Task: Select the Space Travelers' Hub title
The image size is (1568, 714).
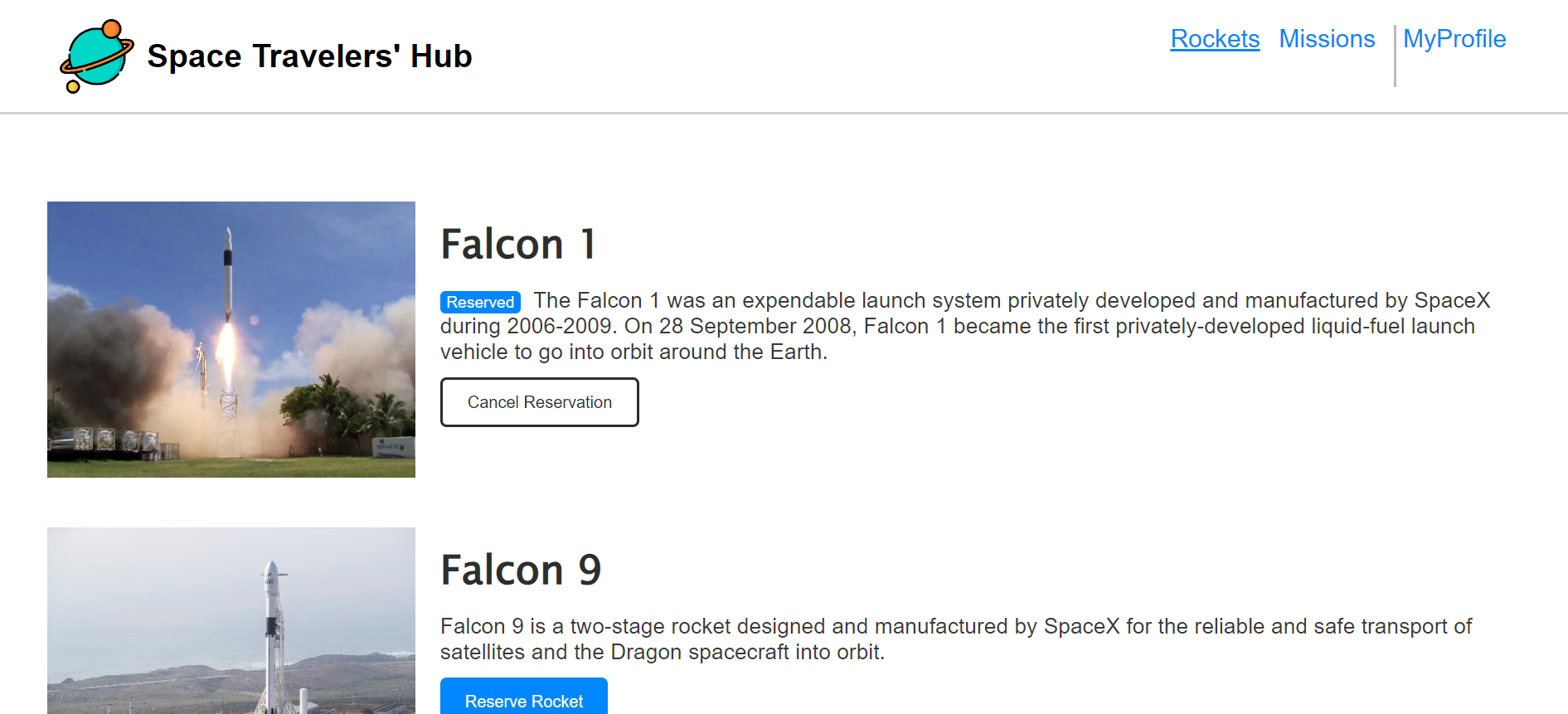Action: point(309,56)
